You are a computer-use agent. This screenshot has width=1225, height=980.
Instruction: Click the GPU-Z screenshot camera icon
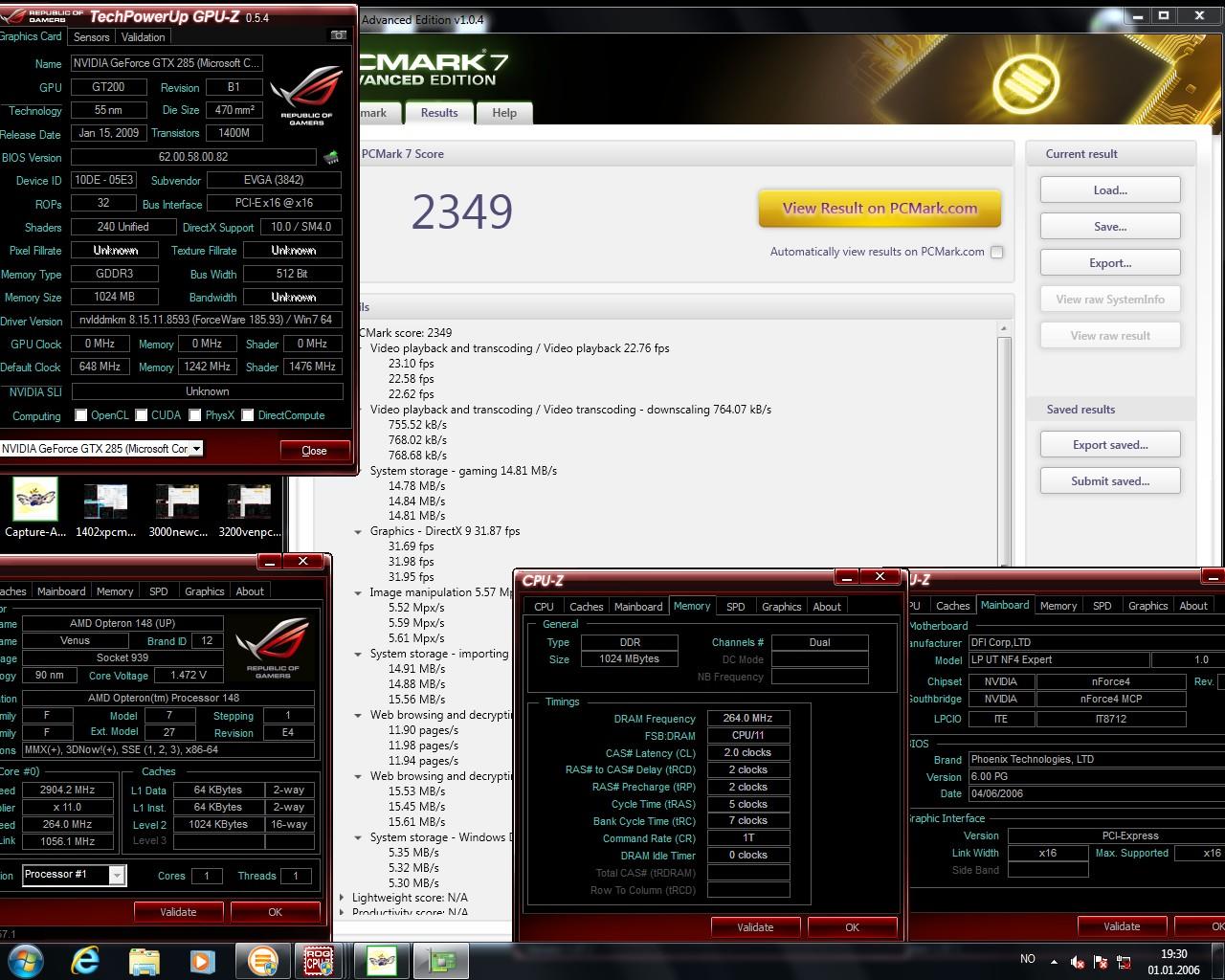point(339,35)
